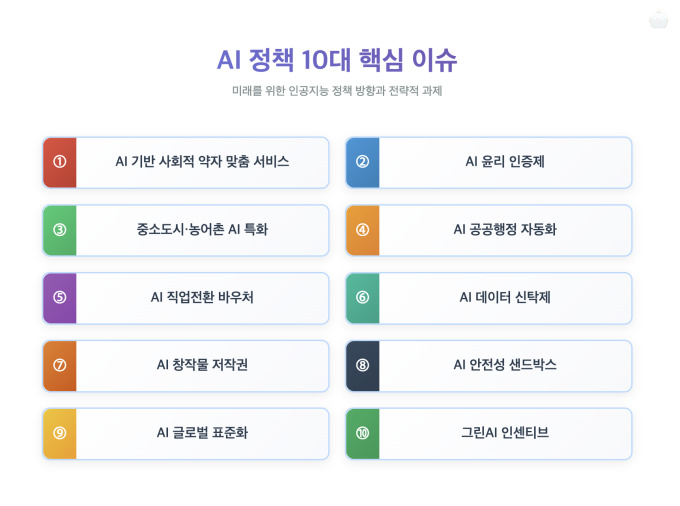Click the green number ⑩ badge
Image resolution: width=680 pixels, height=506 pixels.
point(363,434)
